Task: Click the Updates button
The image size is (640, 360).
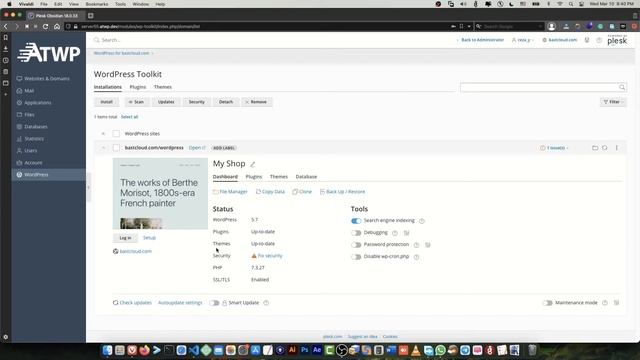Action: click(x=166, y=102)
